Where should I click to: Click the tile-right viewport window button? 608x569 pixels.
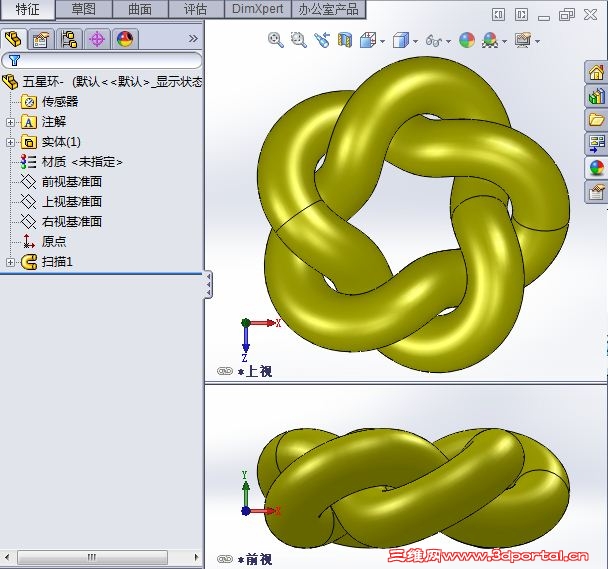522,15
